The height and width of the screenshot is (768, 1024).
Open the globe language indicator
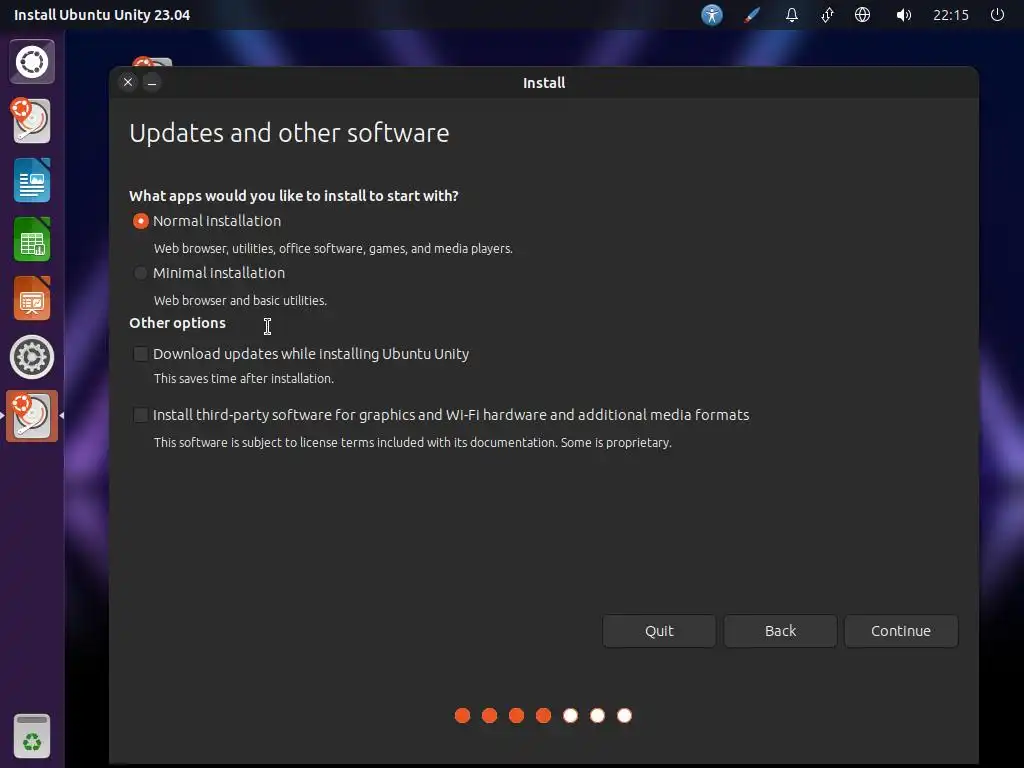pyautogui.click(x=862, y=14)
